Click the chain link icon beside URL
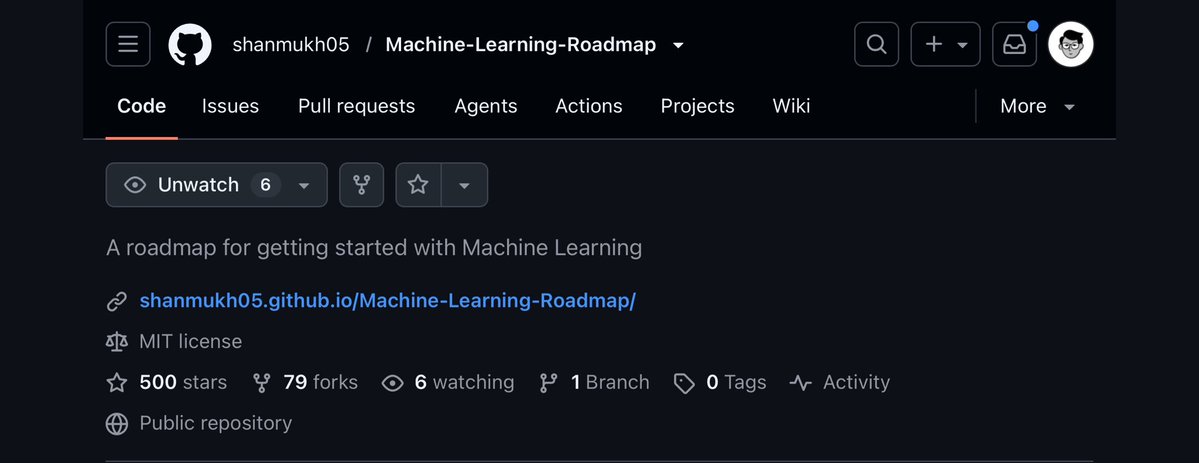1199x463 pixels. click(116, 302)
